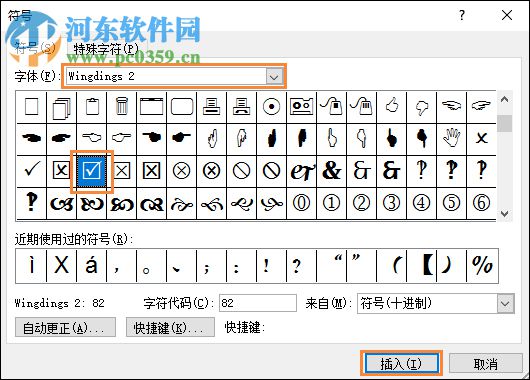The image size is (530, 380).
Task: Select the printer symbol left of fax
Action: pos(212,107)
